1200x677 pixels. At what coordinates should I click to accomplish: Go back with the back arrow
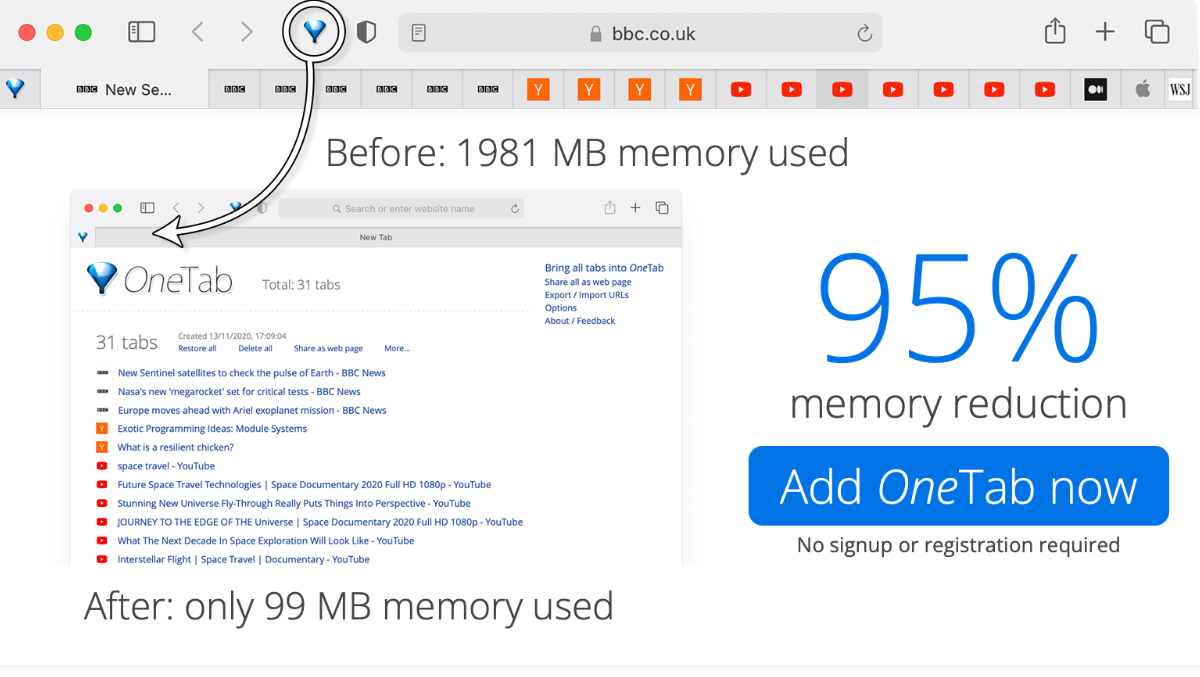point(198,32)
